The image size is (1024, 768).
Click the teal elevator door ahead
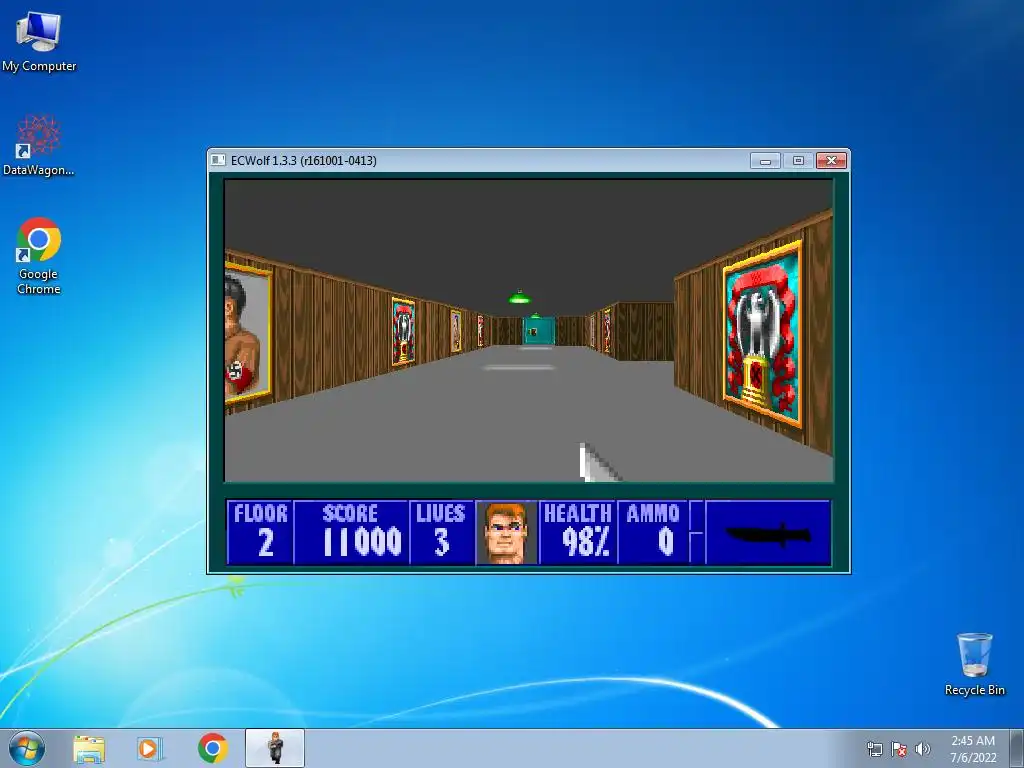pyautogui.click(x=539, y=330)
